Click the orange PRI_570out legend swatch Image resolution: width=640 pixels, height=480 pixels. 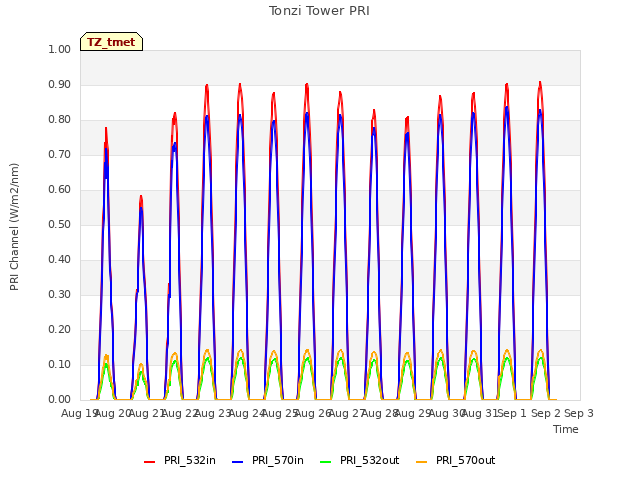tap(422, 462)
